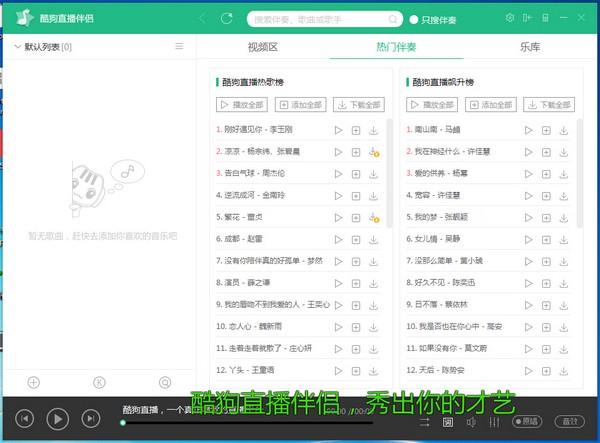Click the volume speaker icon
The image size is (600, 443).
click(471, 422)
